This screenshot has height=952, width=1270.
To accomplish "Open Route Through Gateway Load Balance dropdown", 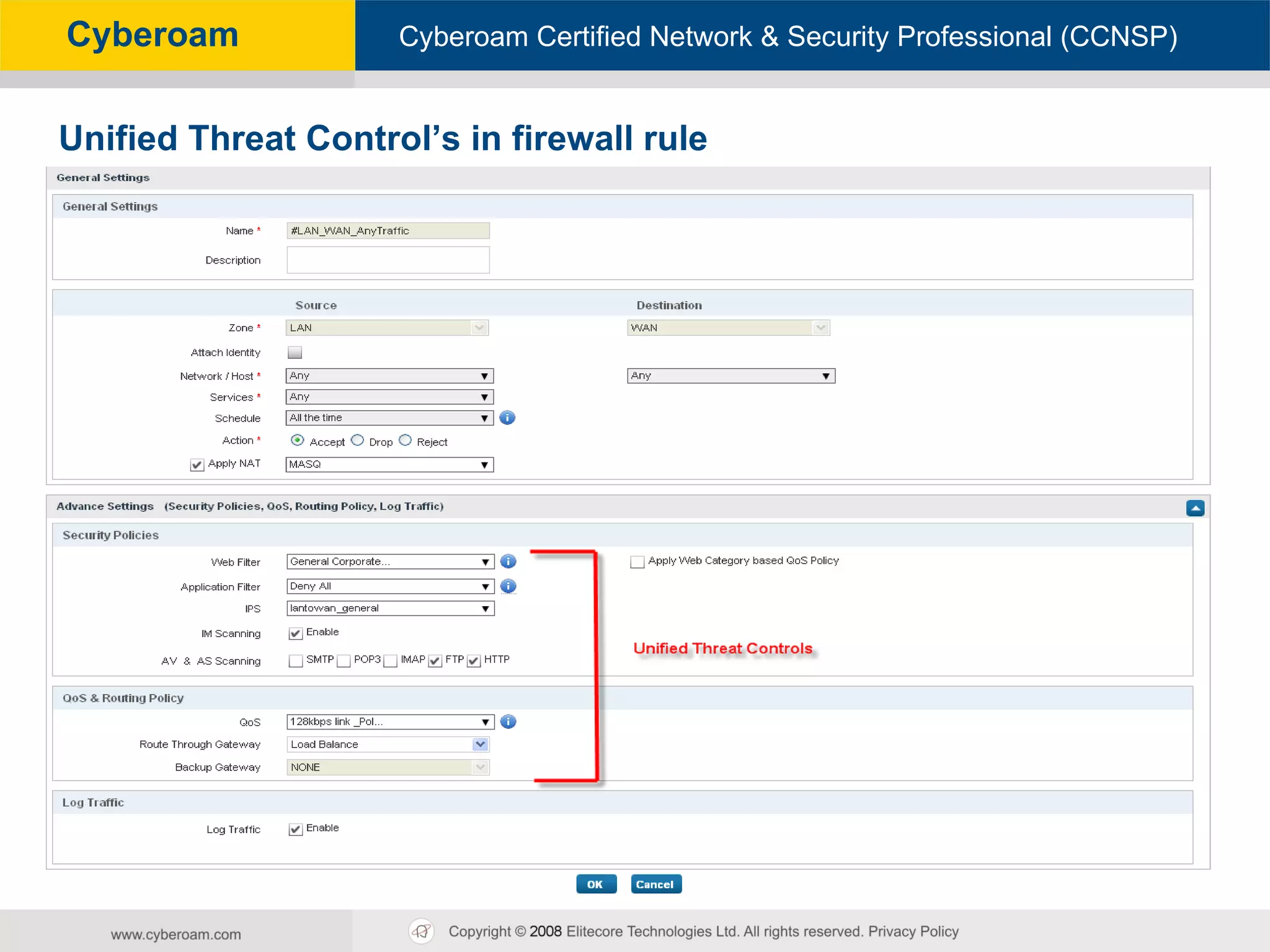I will (x=388, y=744).
